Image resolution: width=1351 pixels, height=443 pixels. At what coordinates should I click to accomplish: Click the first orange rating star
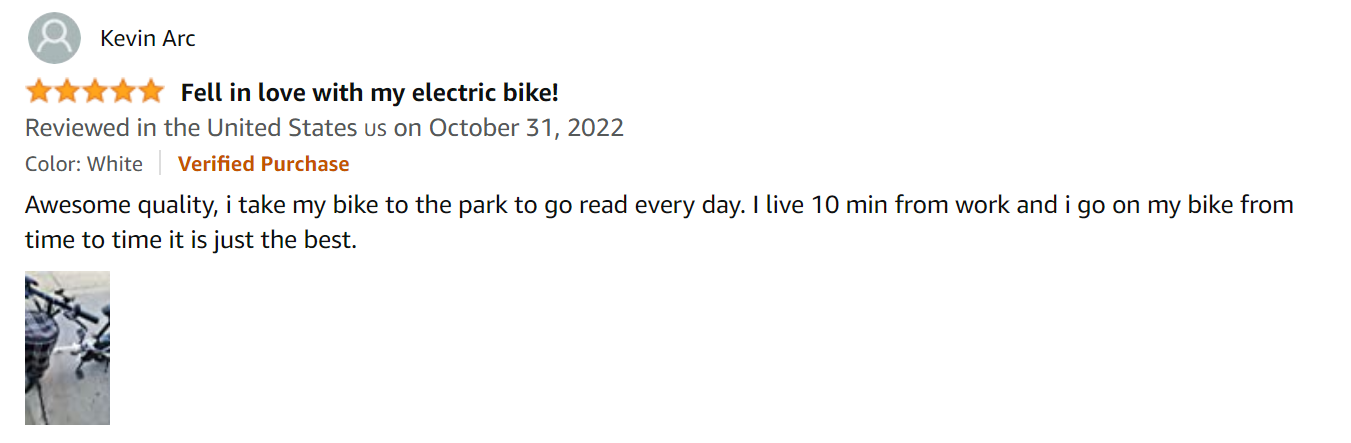(x=39, y=93)
